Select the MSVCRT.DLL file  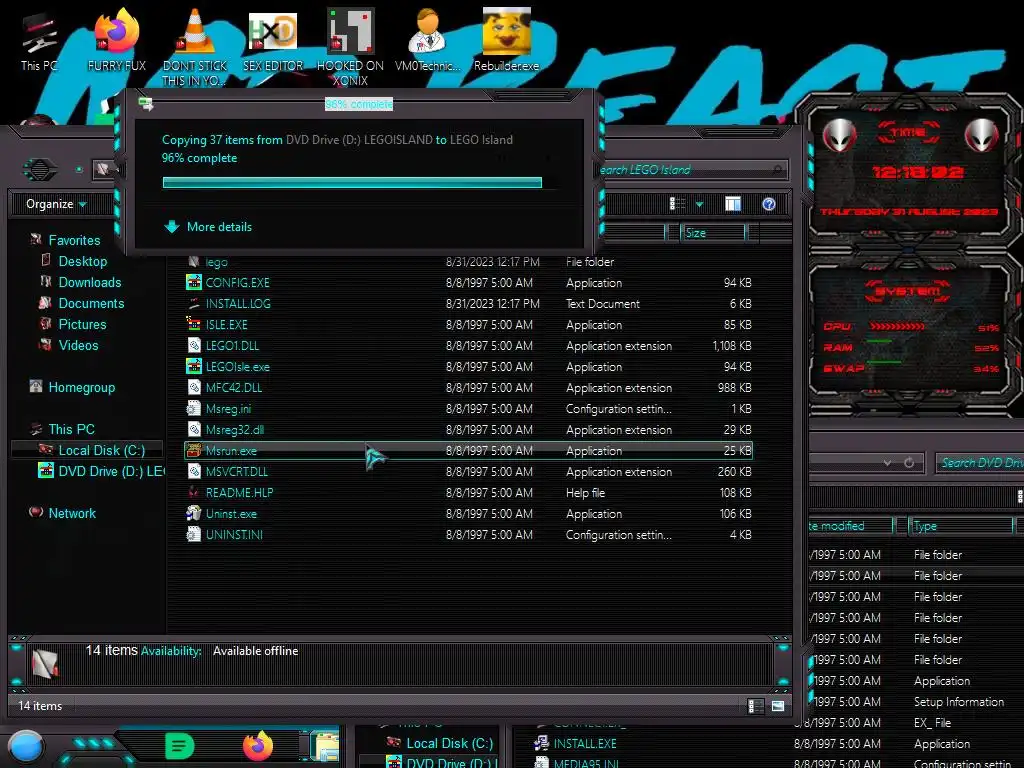point(236,472)
